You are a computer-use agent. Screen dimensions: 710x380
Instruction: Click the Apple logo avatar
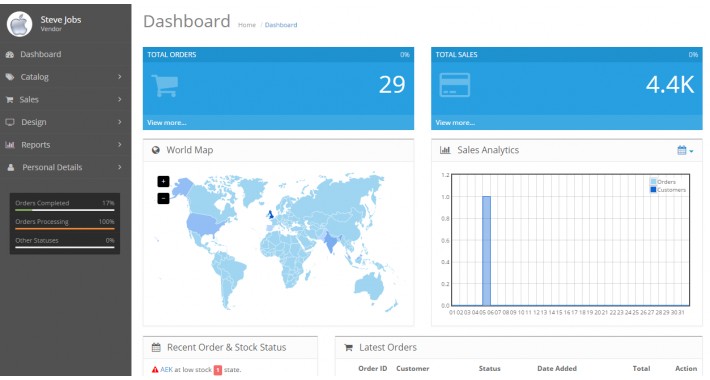19,24
